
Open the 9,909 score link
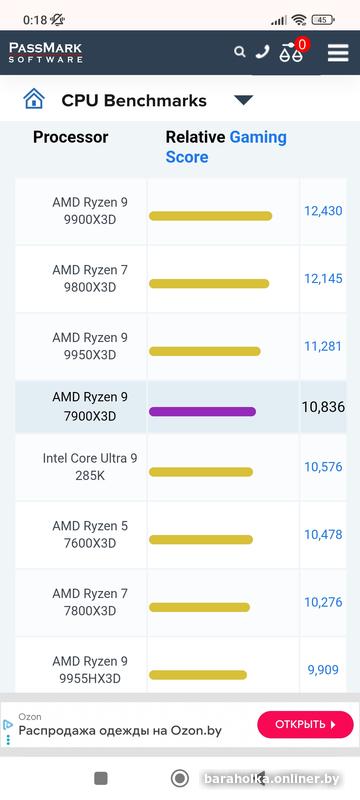click(323, 669)
